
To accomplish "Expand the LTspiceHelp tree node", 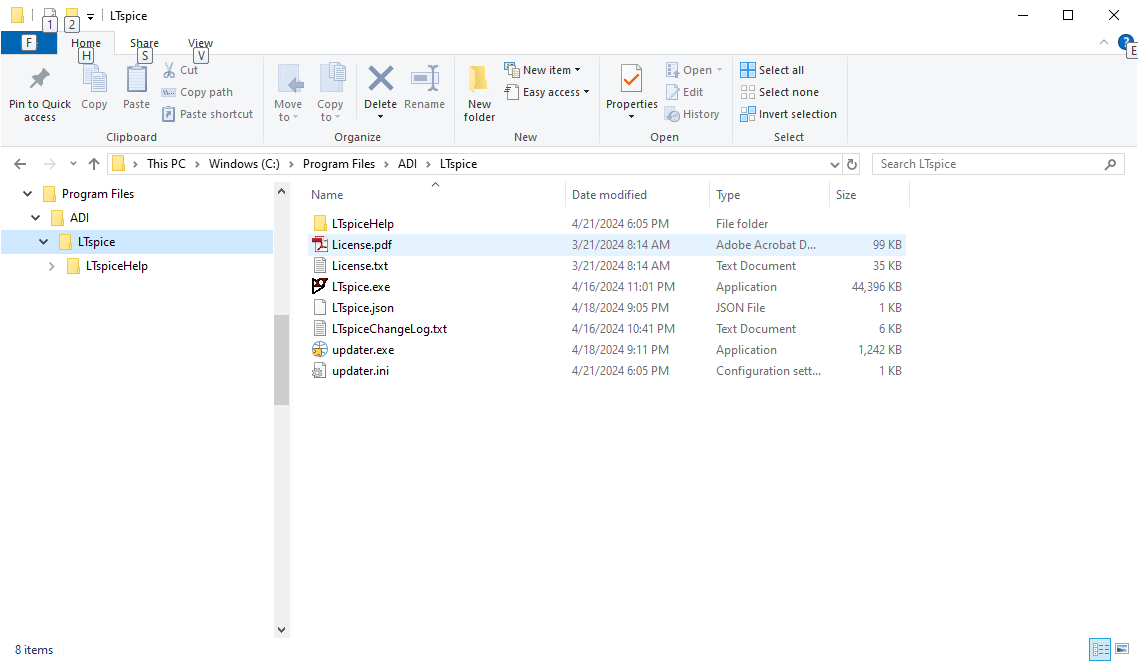I will [x=52, y=266].
